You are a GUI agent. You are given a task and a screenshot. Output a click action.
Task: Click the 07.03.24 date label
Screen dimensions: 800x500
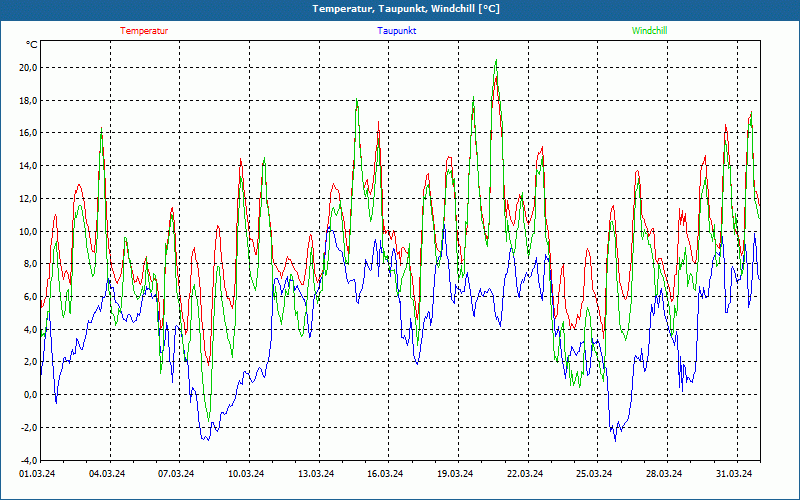(176, 474)
